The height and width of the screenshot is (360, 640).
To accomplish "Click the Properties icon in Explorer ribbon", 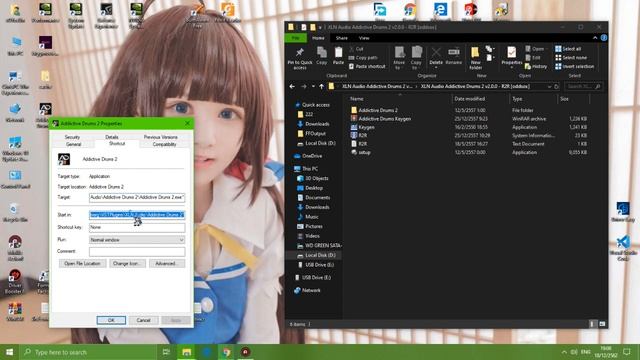I will tap(511, 56).
